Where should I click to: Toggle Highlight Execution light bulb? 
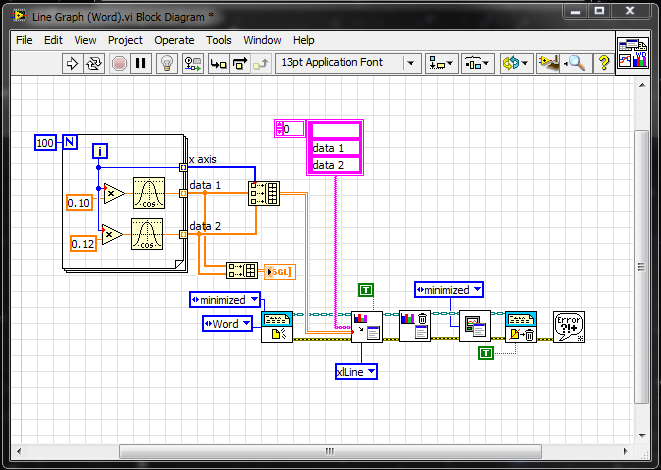point(168,63)
